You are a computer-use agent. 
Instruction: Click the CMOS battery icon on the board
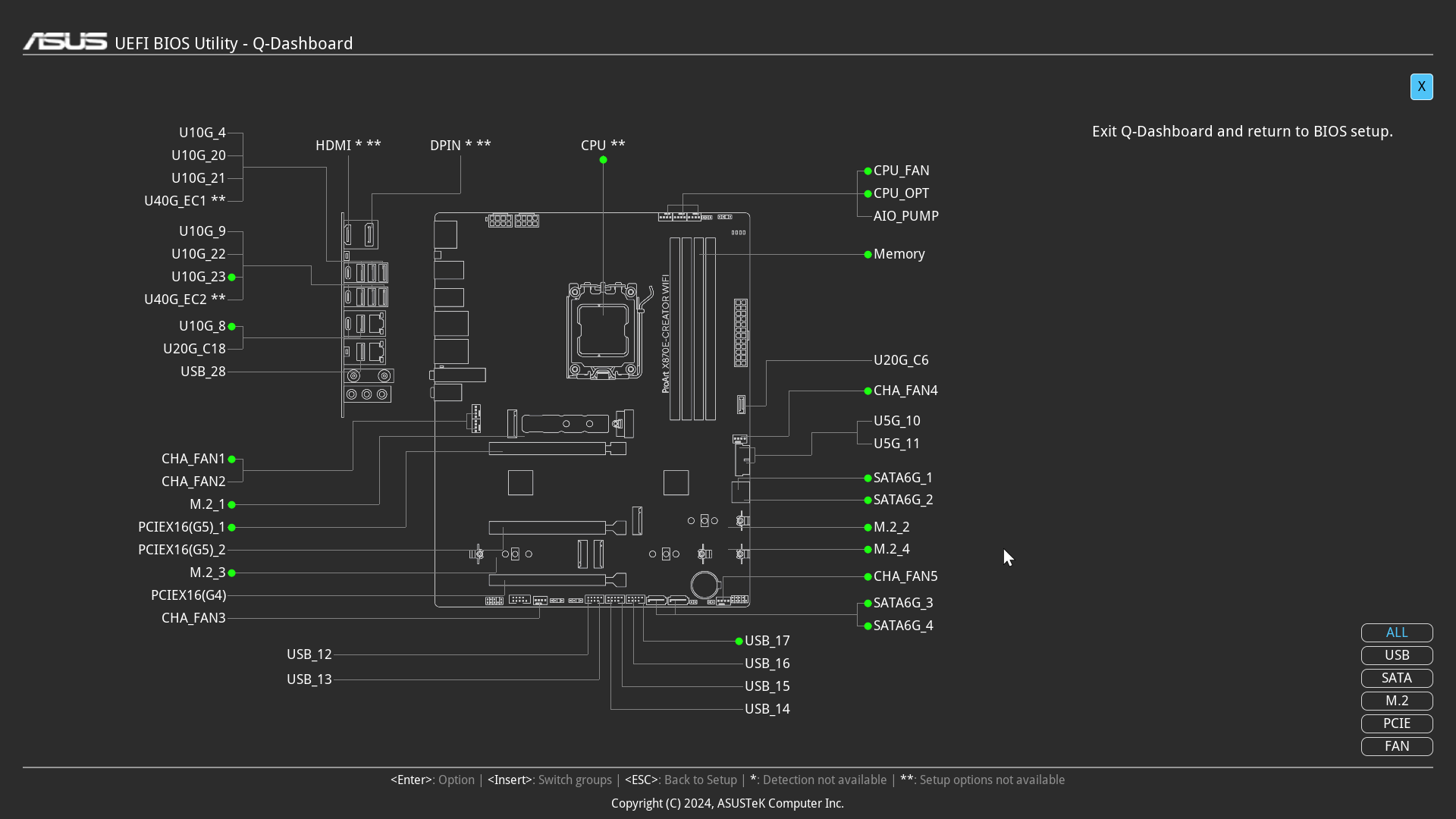tap(704, 585)
